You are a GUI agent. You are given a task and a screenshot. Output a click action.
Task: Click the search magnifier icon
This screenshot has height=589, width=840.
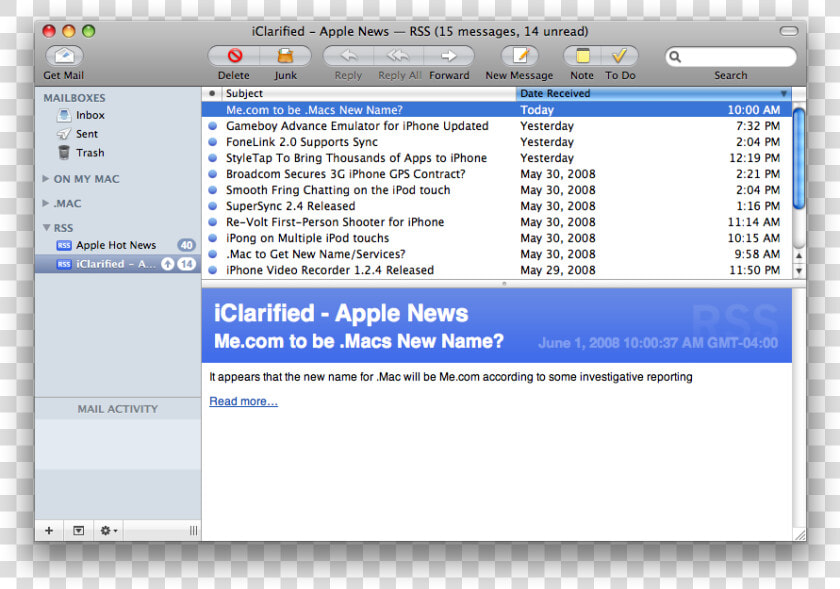[675, 56]
